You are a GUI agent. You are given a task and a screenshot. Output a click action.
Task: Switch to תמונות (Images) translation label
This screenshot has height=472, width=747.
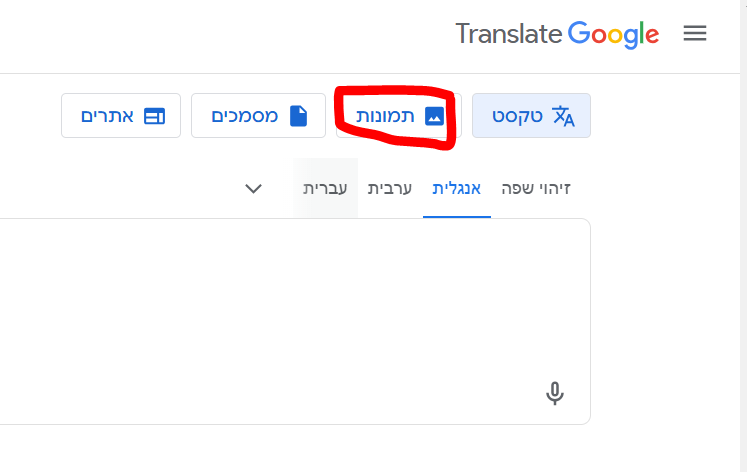pyautogui.click(x=385, y=116)
